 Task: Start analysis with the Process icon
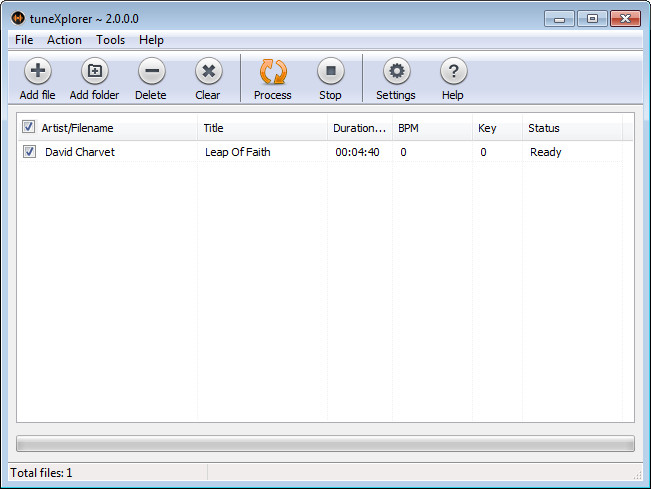click(272, 72)
